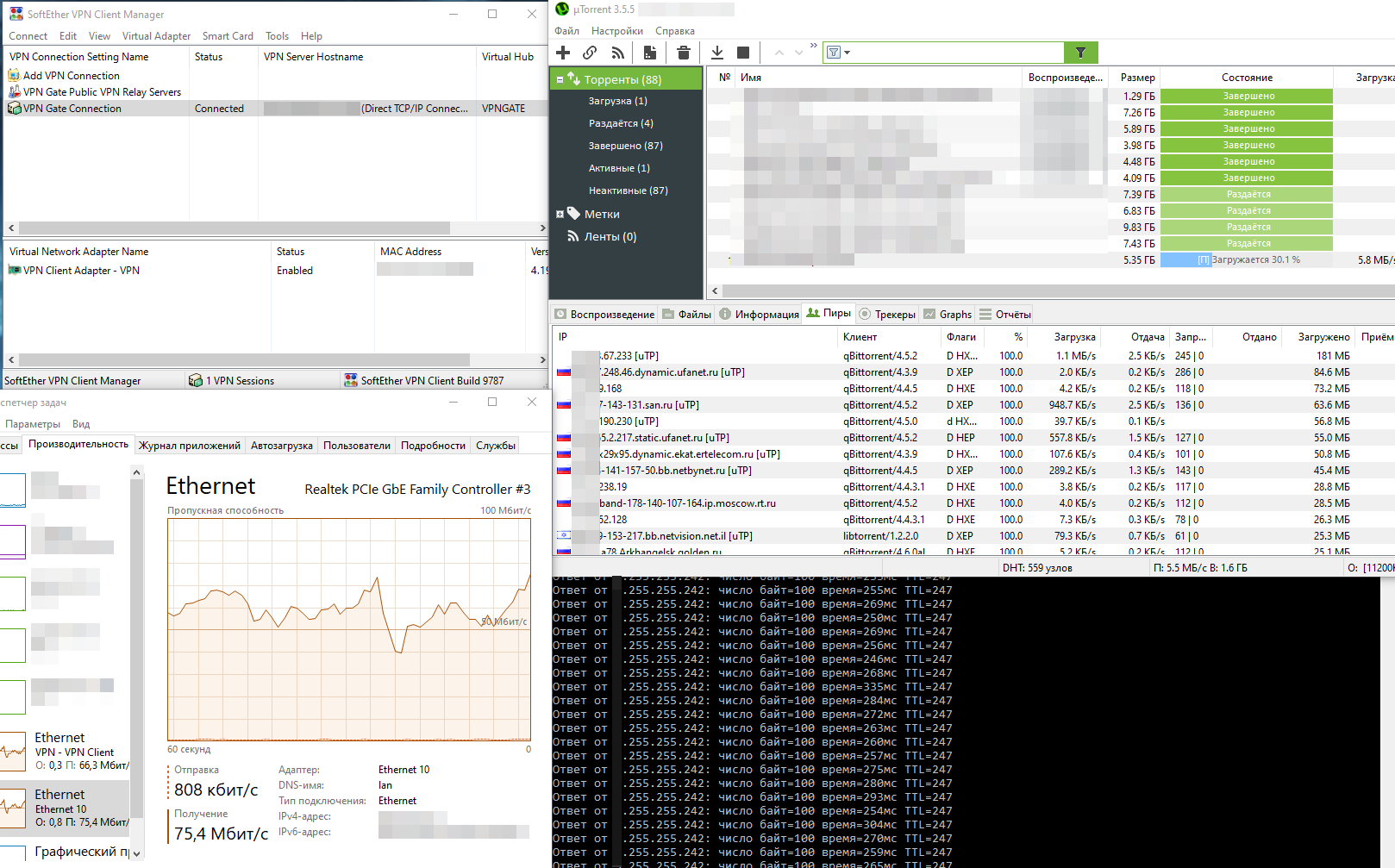Switch to the Отчёты tab
Screen dimensions: 1395x868
click(x=1005, y=315)
